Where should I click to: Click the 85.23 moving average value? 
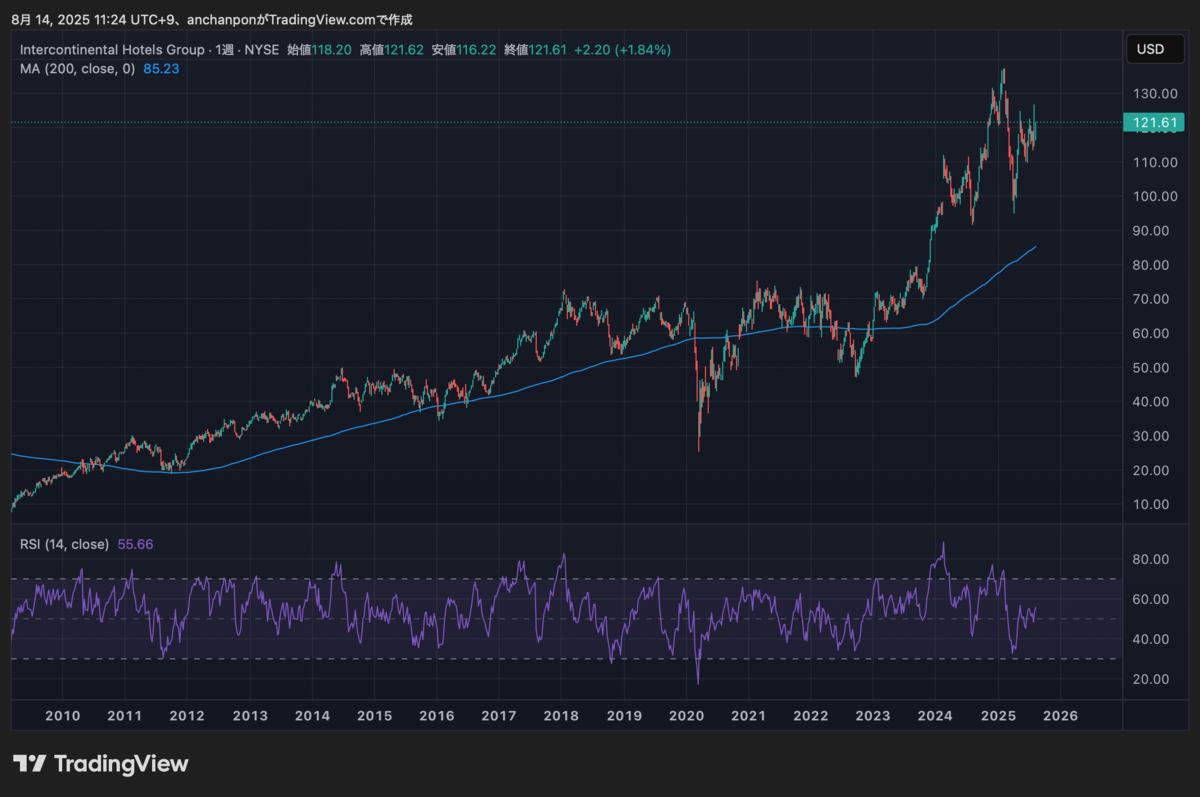[162, 69]
